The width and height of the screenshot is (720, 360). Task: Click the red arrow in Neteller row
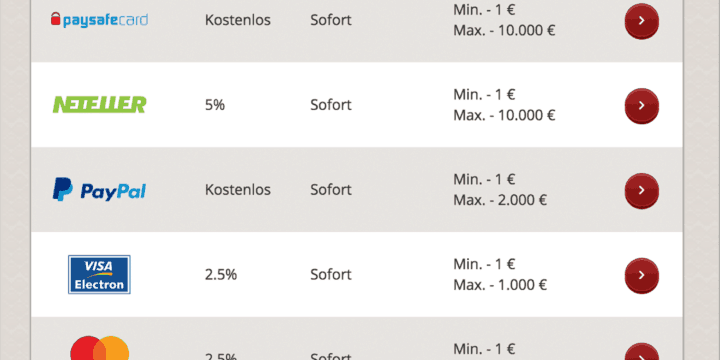click(x=641, y=106)
